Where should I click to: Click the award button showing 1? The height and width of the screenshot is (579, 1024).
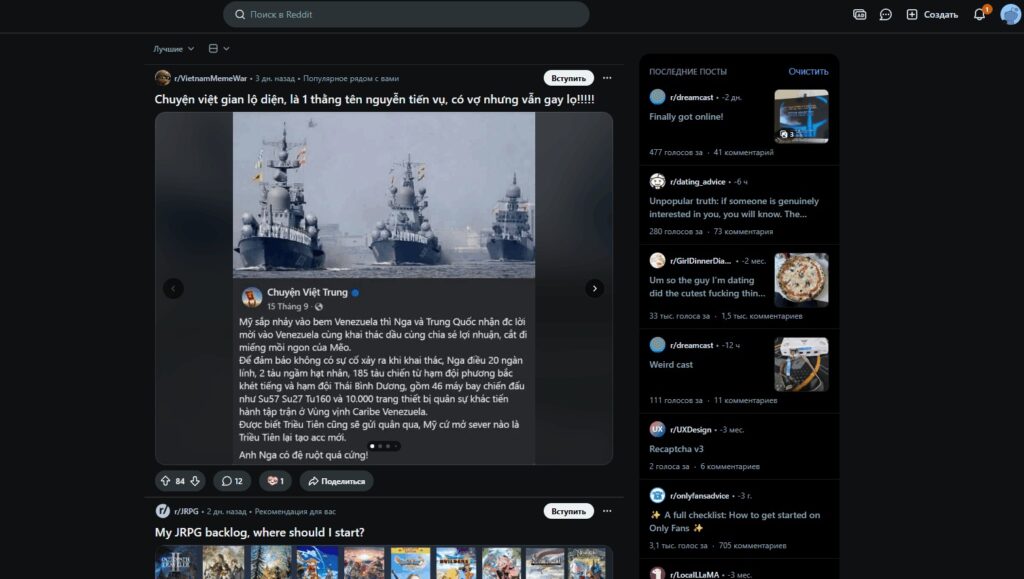tap(276, 481)
